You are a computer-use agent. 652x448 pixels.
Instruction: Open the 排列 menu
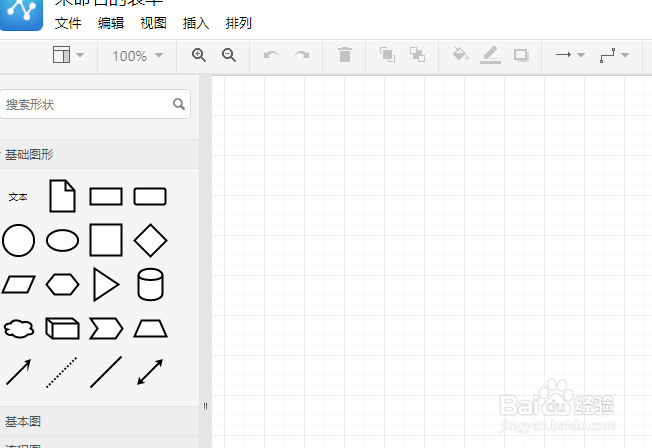point(239,23)
